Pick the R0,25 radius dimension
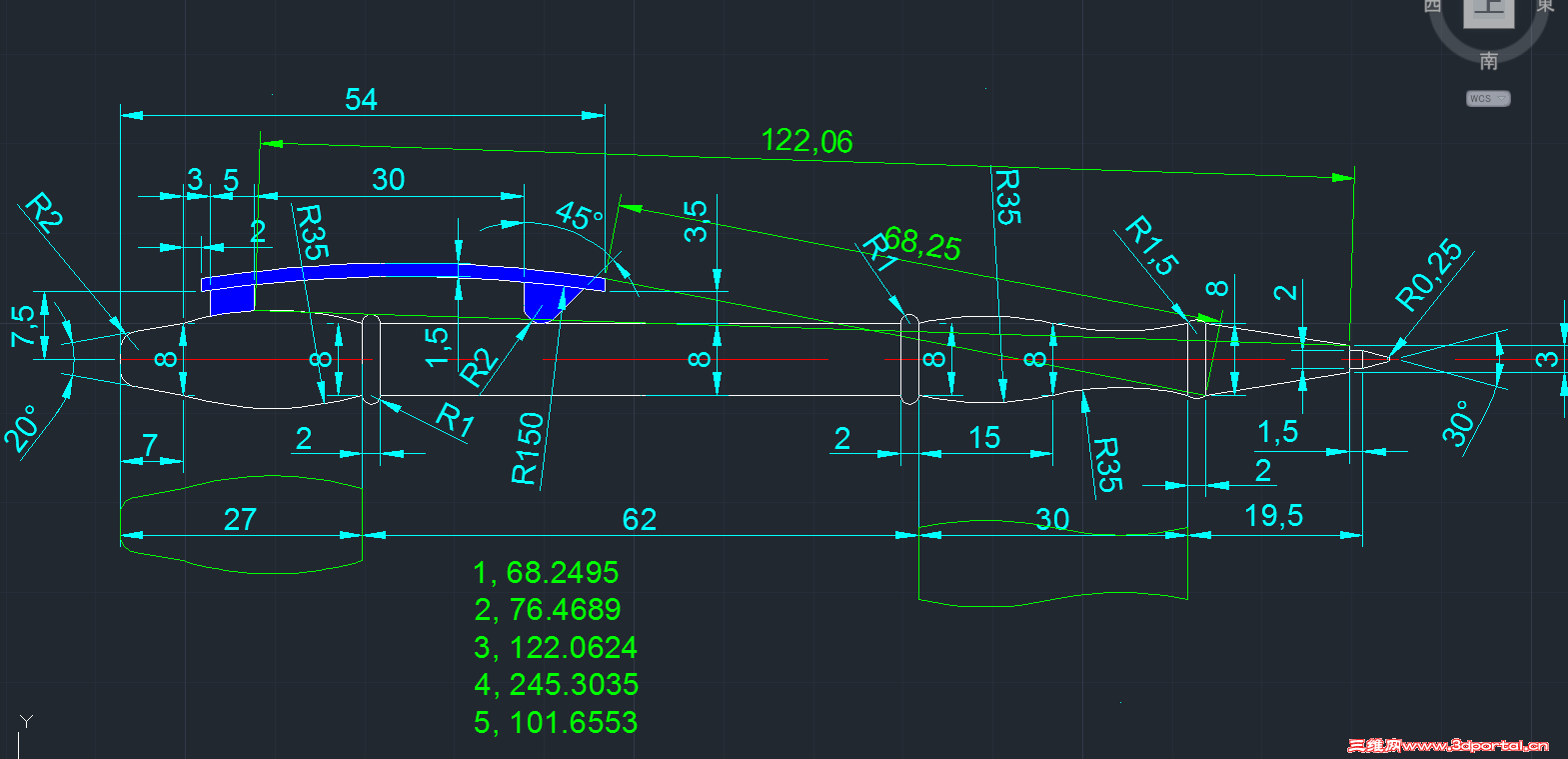 coord(1429,275)
